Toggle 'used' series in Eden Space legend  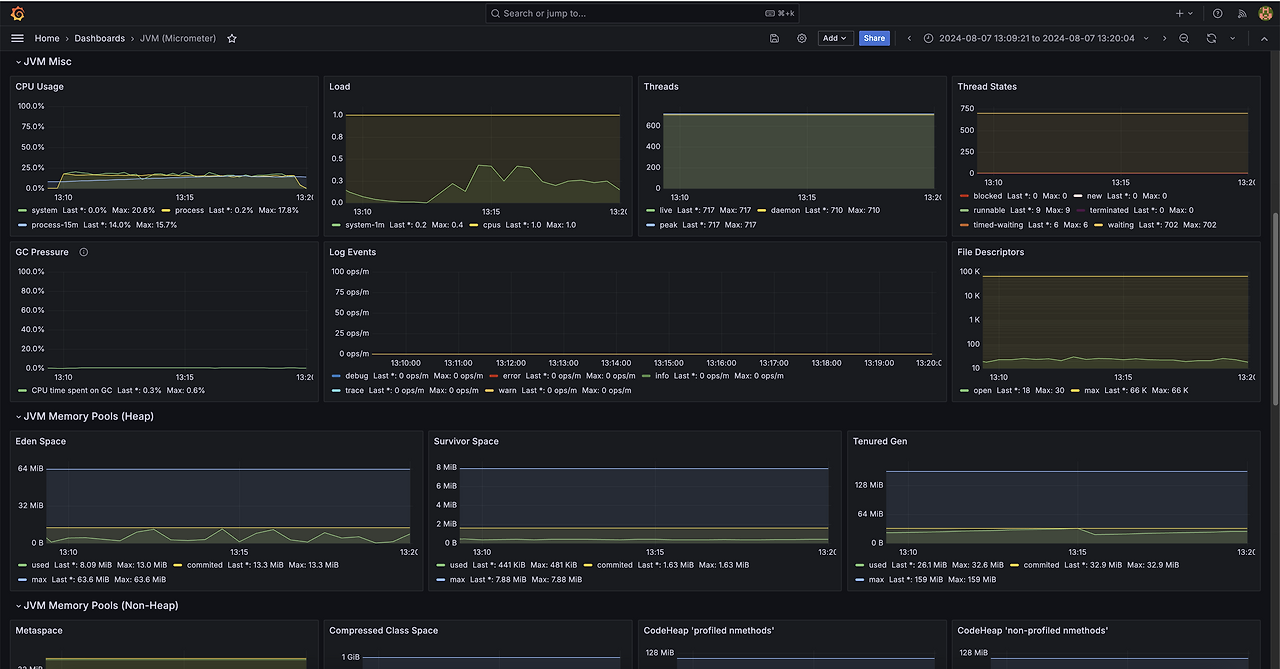tap(40, 565)
